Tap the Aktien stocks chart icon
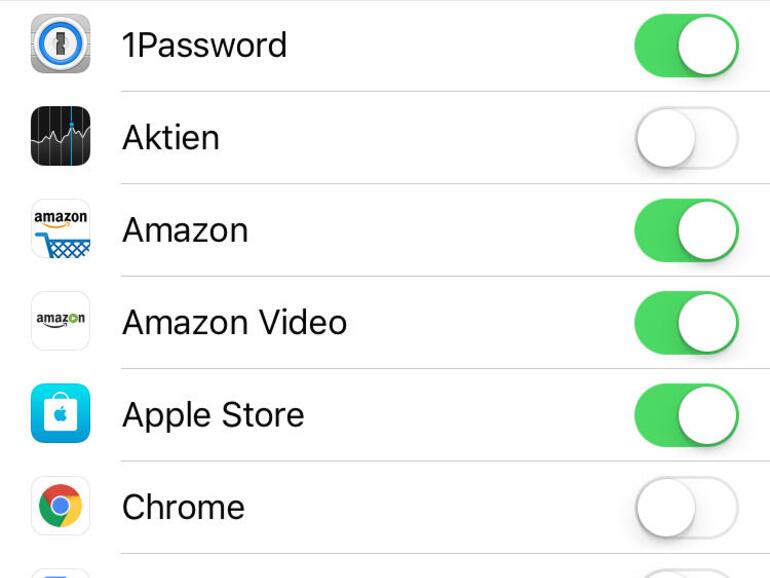Screen dimensions: 770x578 point(61,137)
